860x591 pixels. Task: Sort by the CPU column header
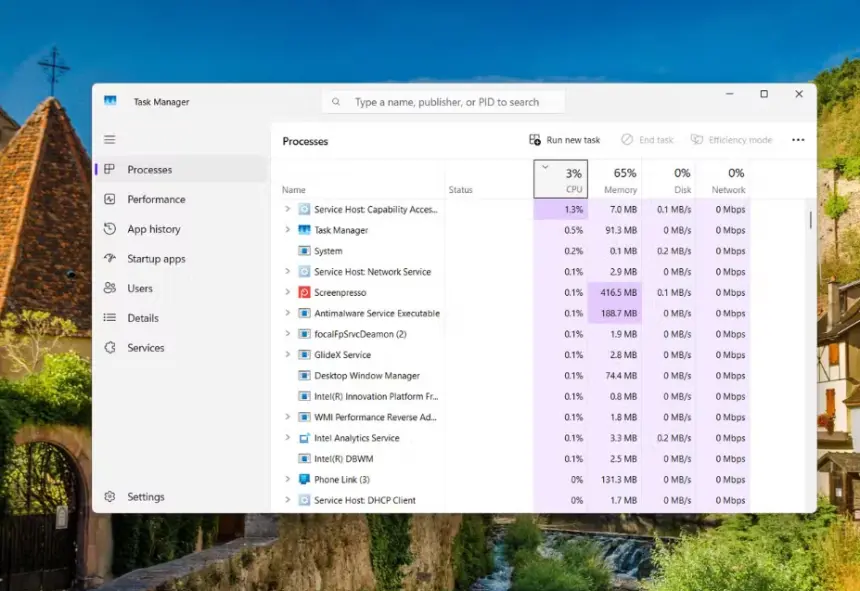tap(561, 179)
